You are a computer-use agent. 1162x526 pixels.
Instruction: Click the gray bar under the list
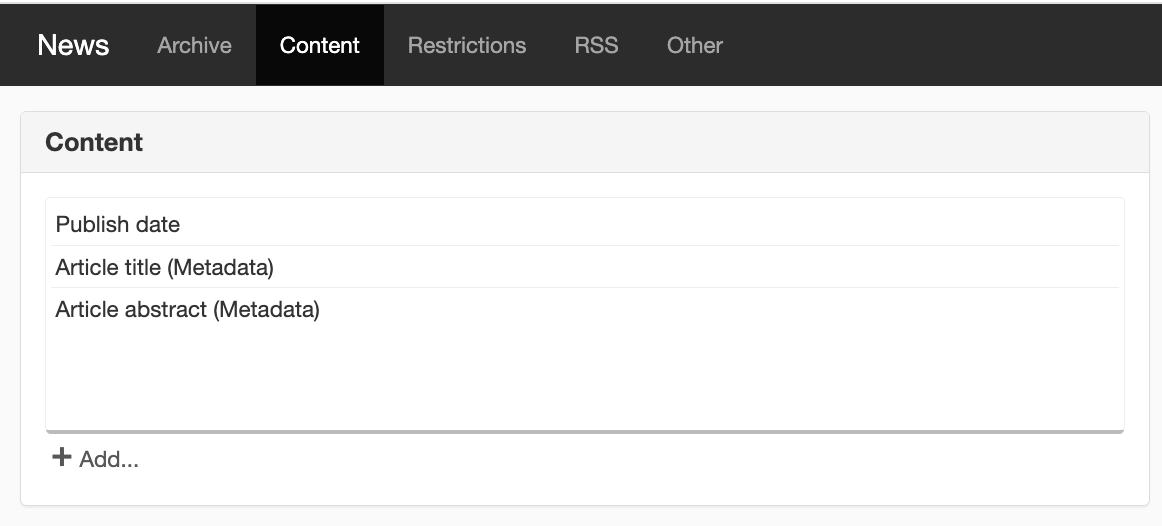click(x=585, y=431)
